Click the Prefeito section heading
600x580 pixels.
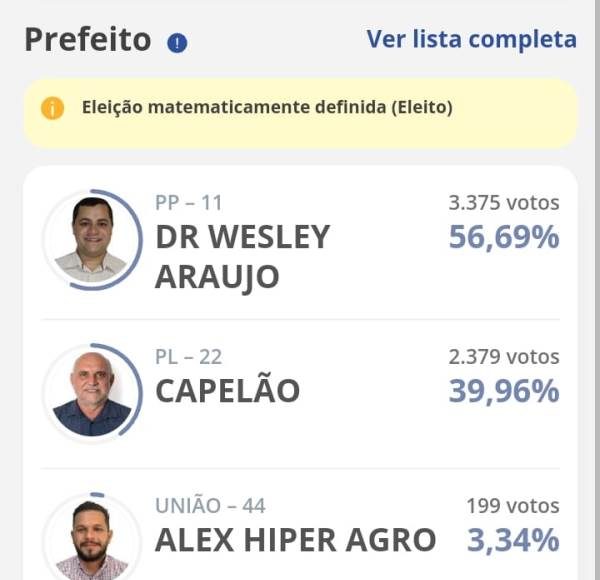coord(87,40)
